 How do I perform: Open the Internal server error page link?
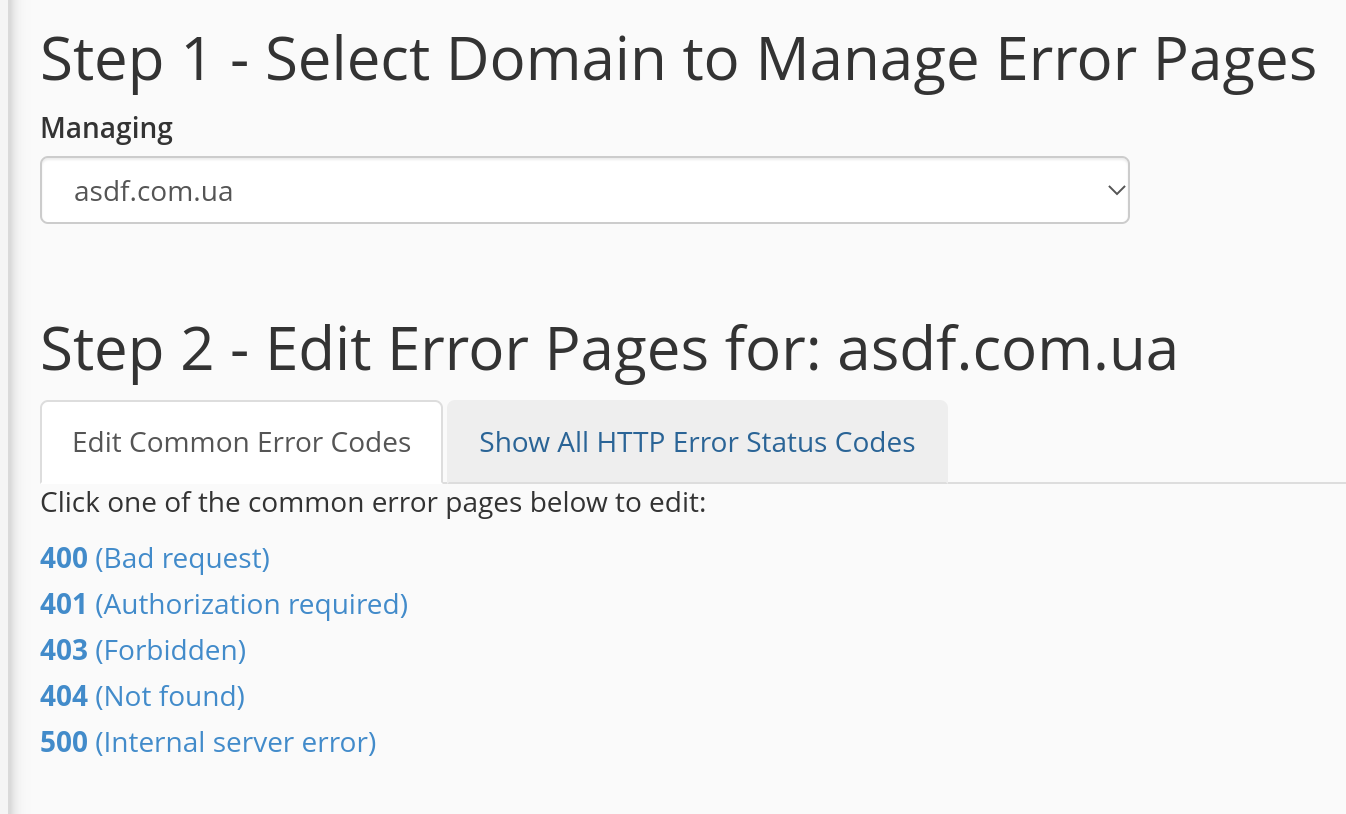(208, 742)
